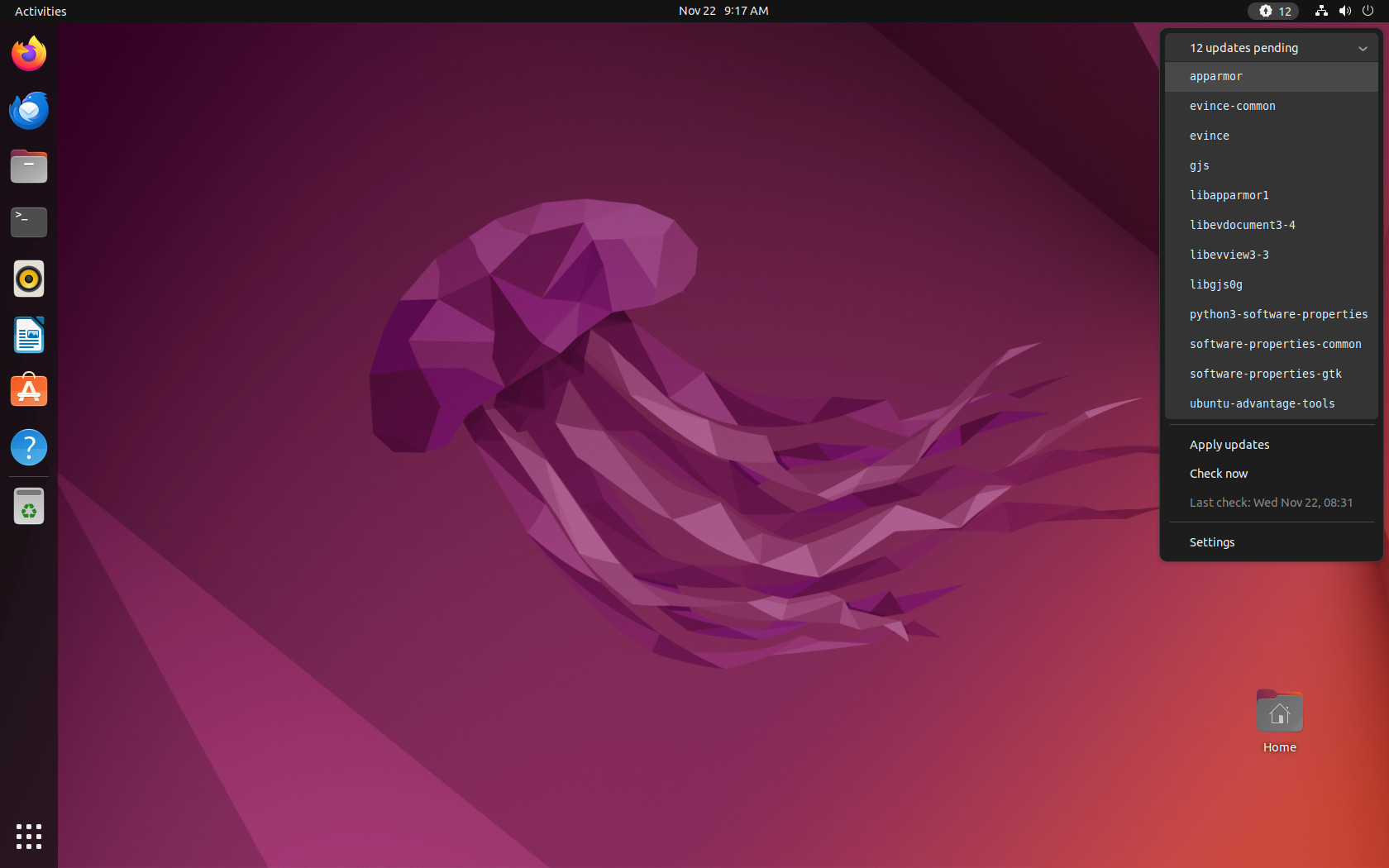Click the gjs package entry
1389x868 pixels.
pyautogui.click(x=1272, y=165)
